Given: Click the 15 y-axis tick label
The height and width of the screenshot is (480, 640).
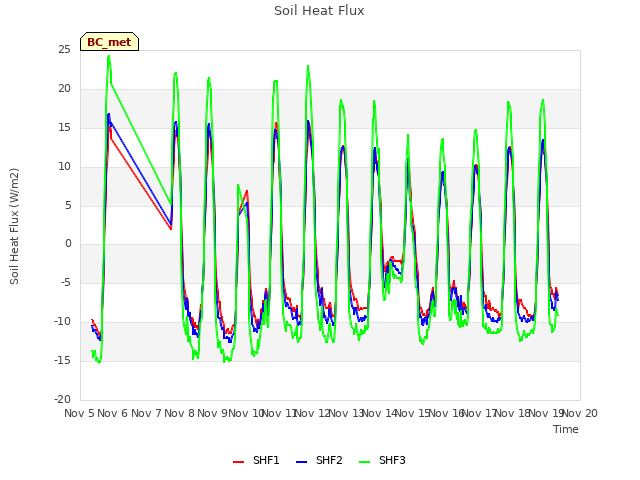Looking at the screenshot, I should pyautogui.click(x=64, y=128).
